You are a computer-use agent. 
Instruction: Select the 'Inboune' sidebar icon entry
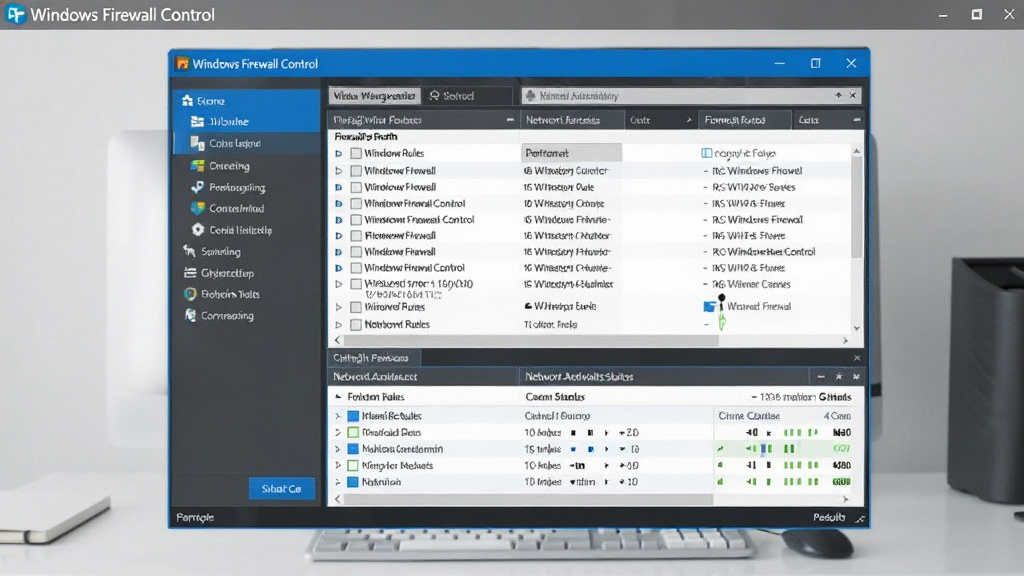197,121
